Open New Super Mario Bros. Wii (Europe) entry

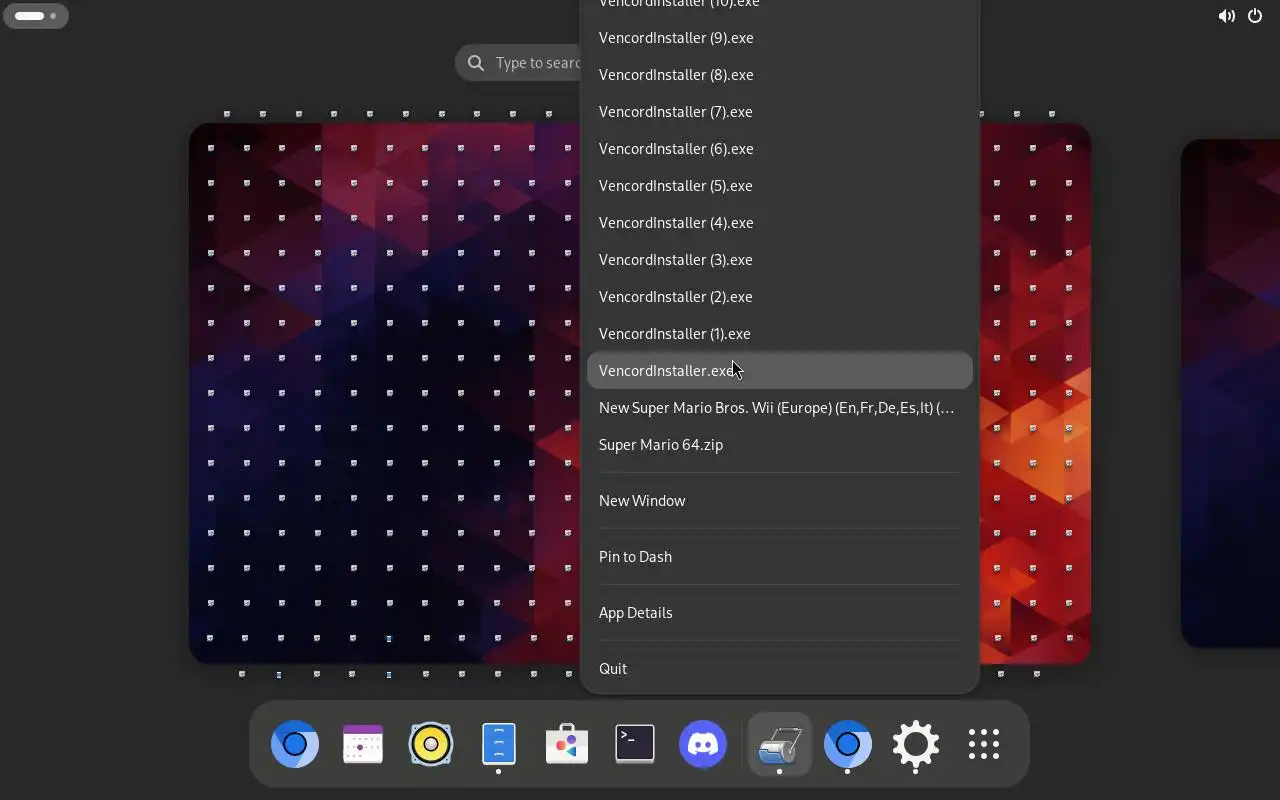pyautogui.click(x=780, y=408)
